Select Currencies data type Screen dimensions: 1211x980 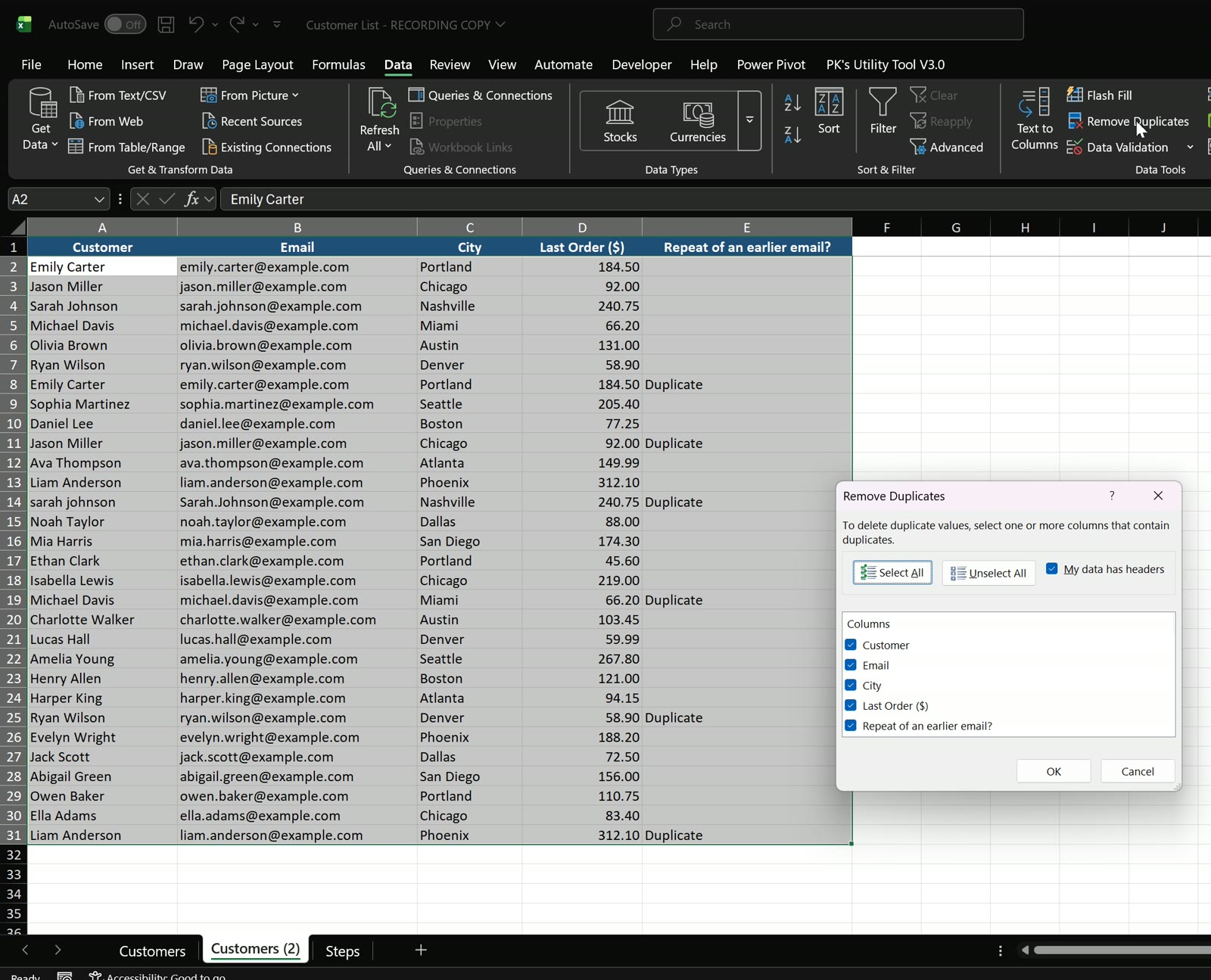(x=698, y=121)
